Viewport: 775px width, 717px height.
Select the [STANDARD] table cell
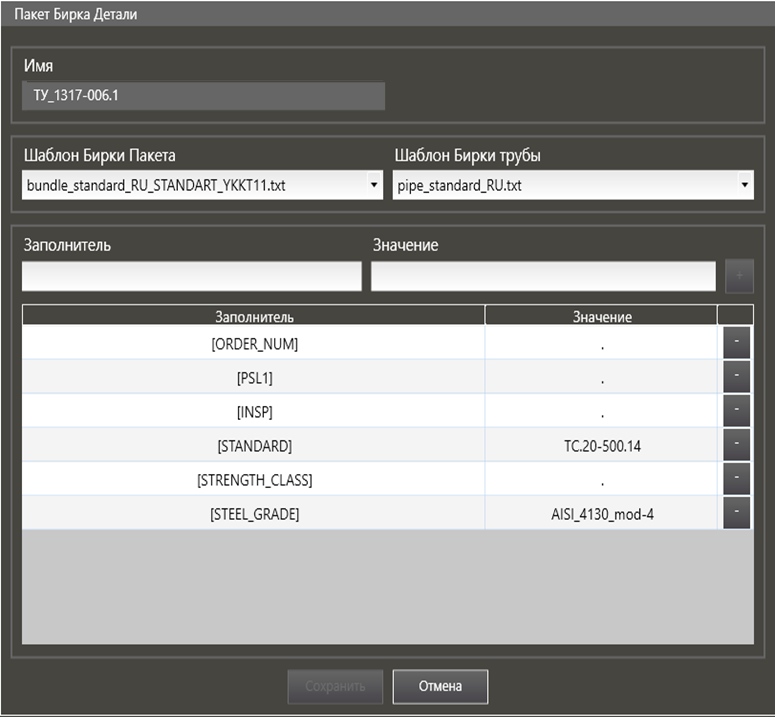tap(254, 445)
